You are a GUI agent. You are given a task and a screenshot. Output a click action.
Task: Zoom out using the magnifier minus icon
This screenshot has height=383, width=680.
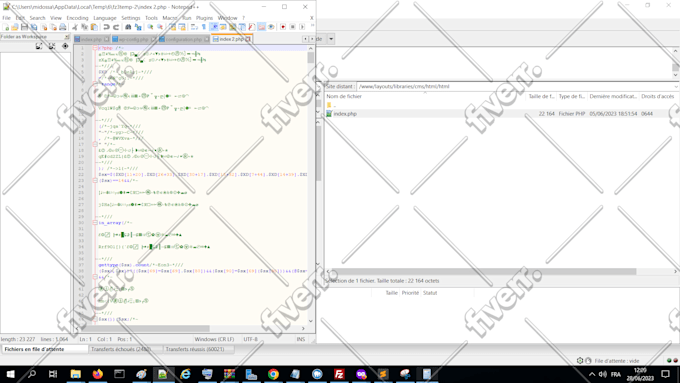click(x=160, y=27)
